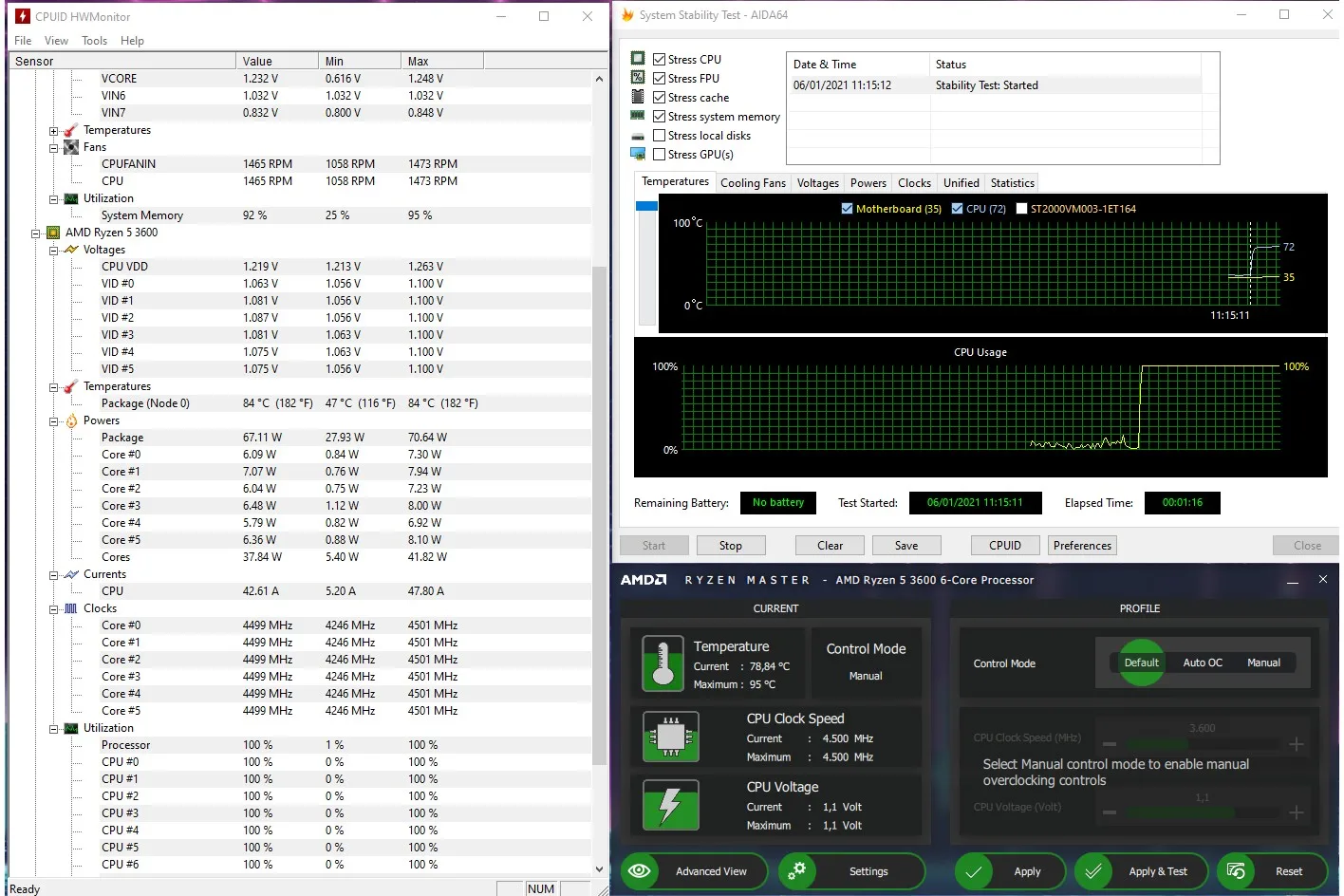Switch to the Cooling Fans tab

(x=753, y=183)
